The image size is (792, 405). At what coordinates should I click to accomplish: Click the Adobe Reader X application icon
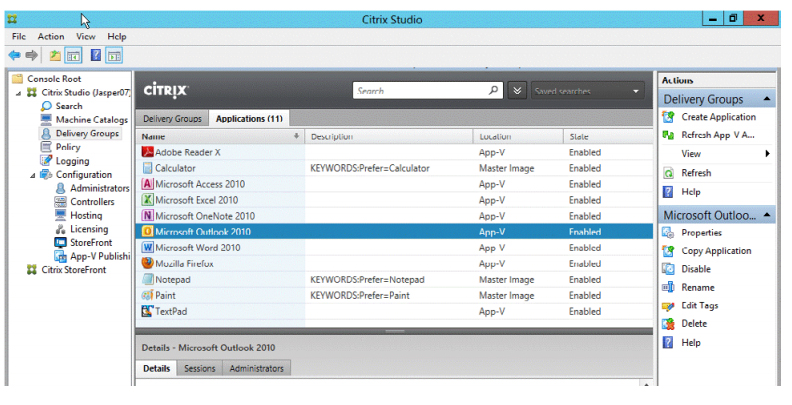(147, 152)
